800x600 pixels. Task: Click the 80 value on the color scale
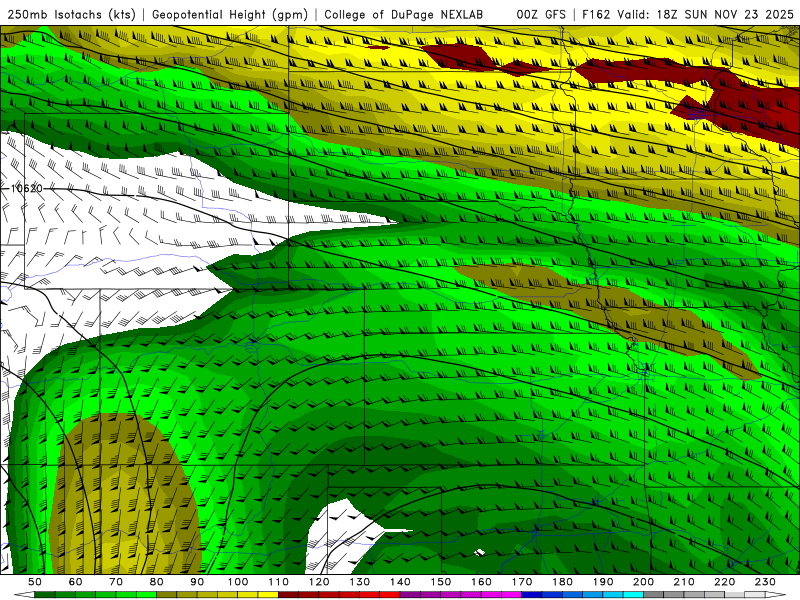pyautogui.click(x=156, y=582)
